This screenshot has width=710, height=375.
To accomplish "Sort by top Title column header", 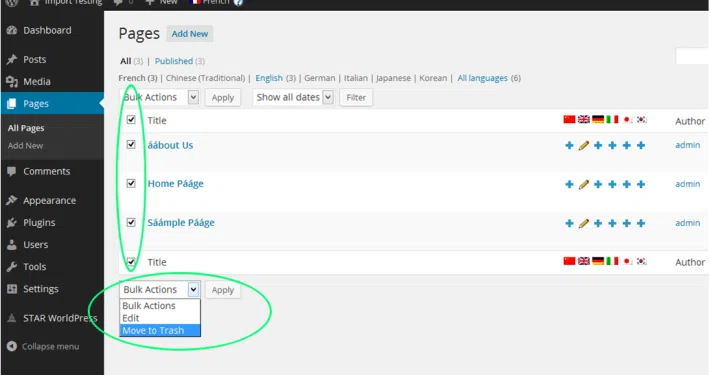I will 157,120.
